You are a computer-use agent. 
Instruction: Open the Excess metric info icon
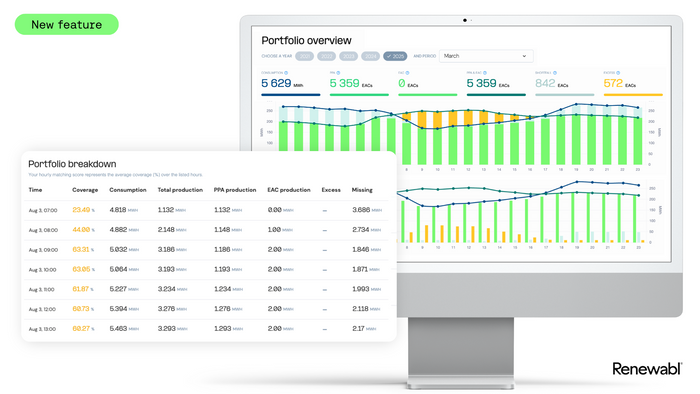618,73
